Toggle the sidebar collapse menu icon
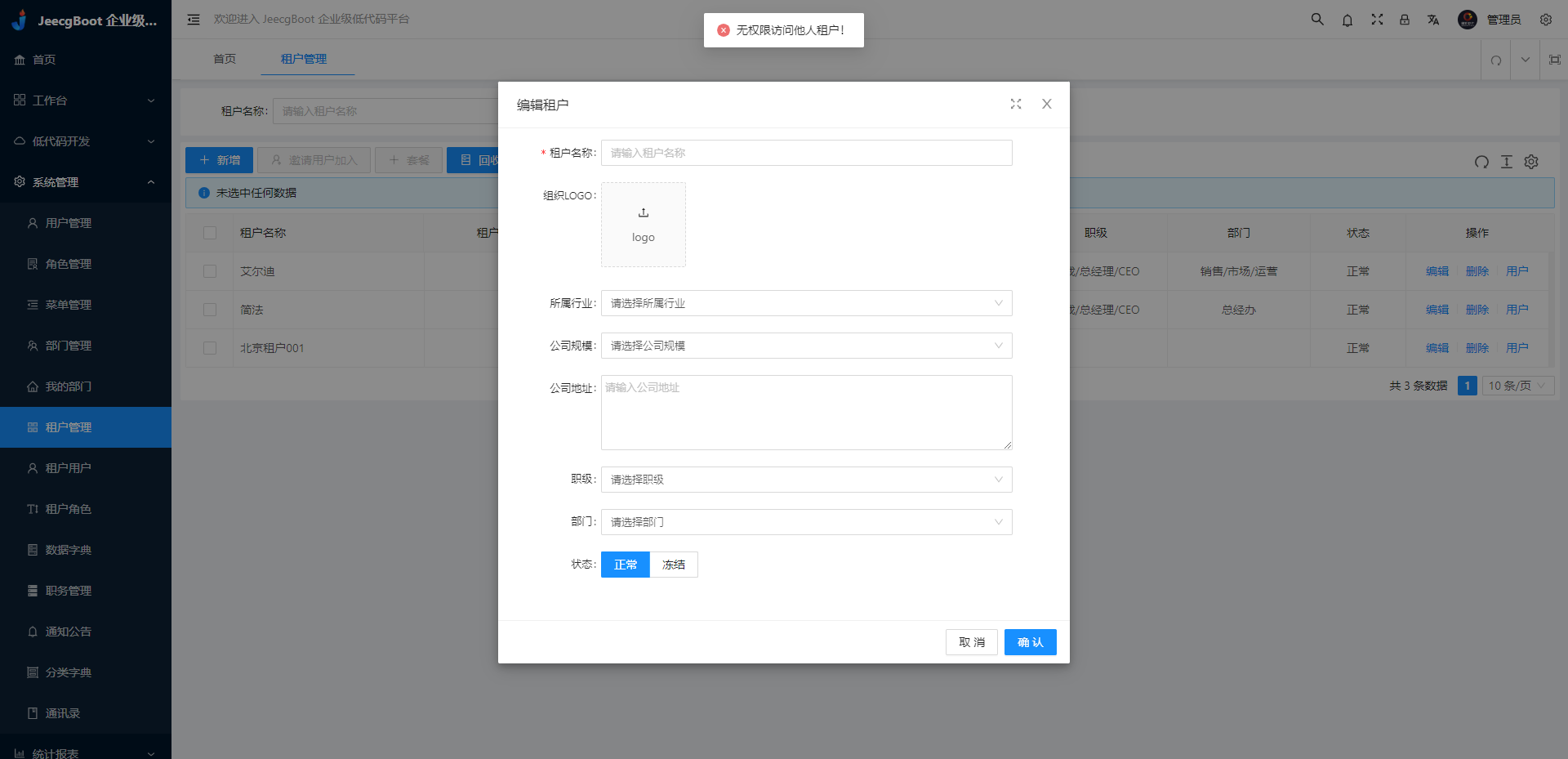Viewport: 1568px width, 759px height. pos(194,20)
